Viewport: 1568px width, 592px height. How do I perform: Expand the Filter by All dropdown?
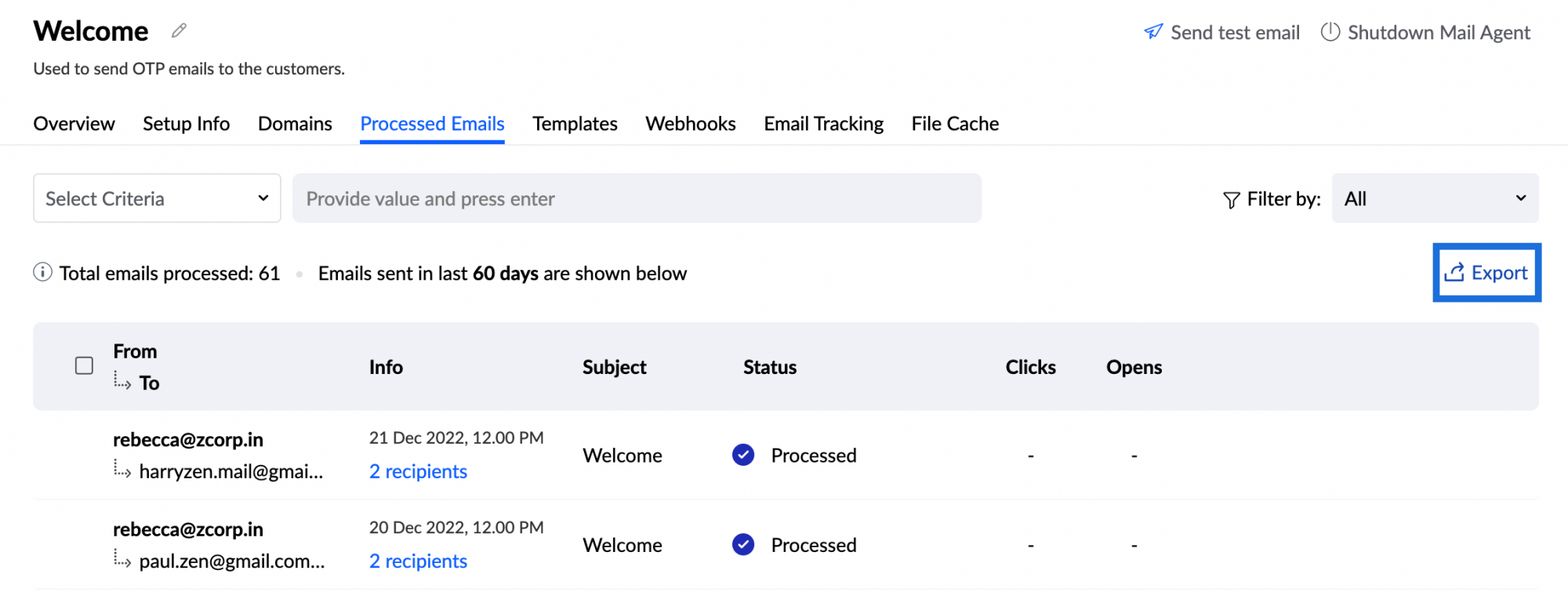pos(1434,198)
